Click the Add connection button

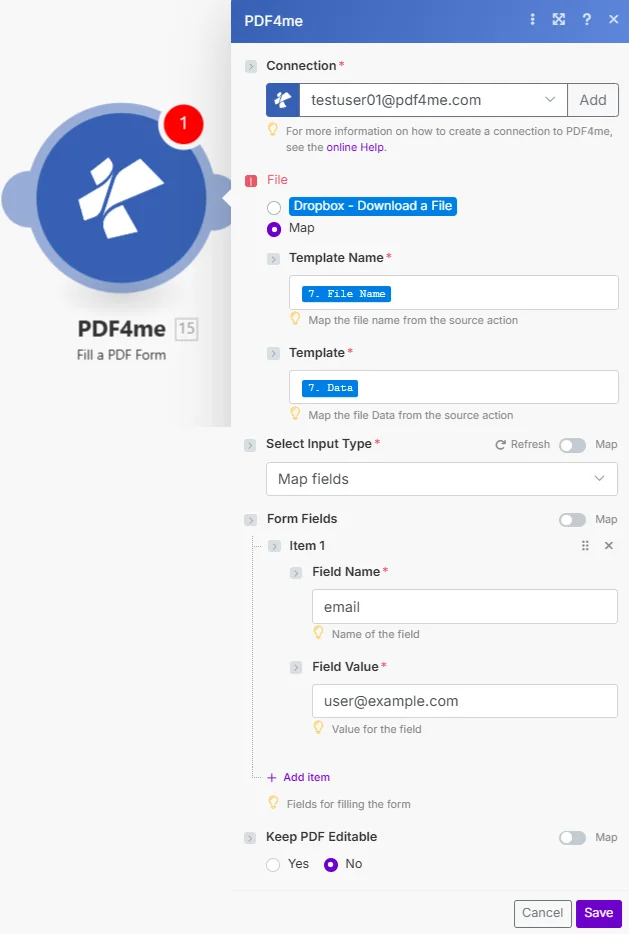pyautogui.click(x=593, y=100)
